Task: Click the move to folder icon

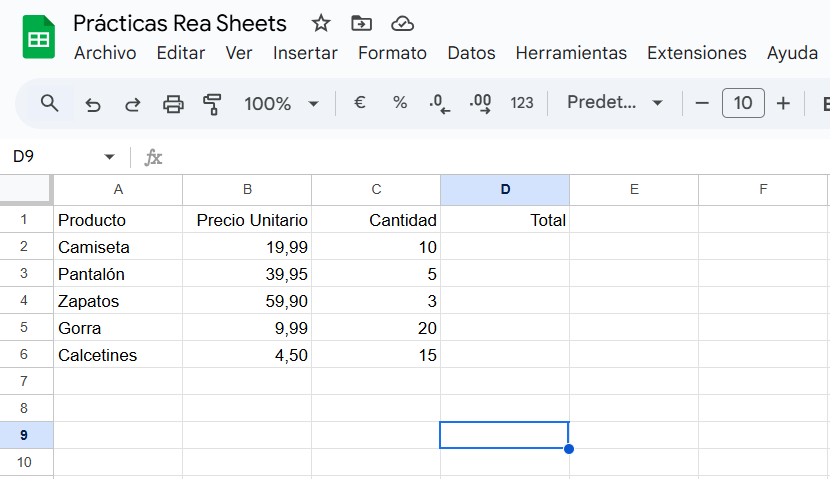Action: coord(361,23)
